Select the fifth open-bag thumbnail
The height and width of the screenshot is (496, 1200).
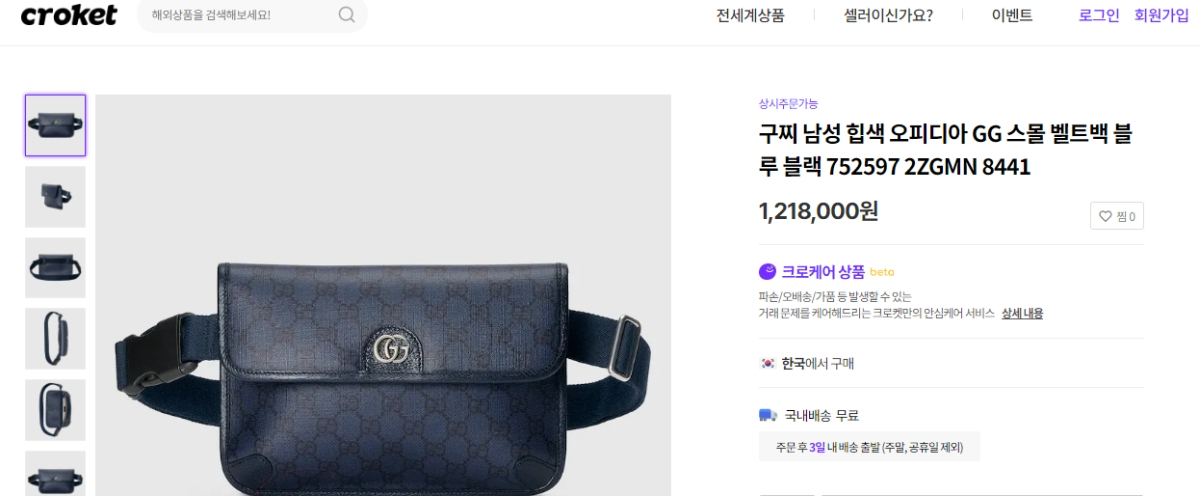55,409
